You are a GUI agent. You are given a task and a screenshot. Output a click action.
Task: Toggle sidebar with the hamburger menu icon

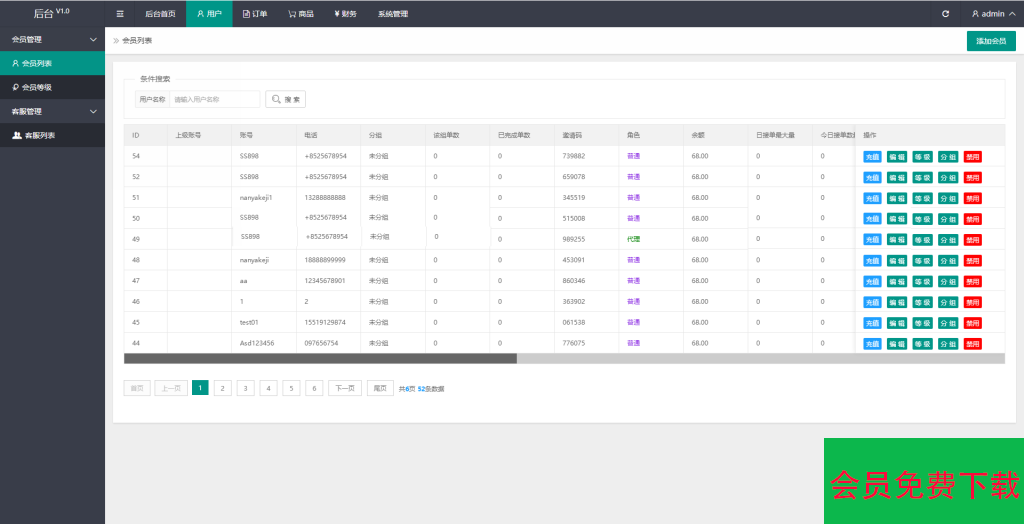(x=120, y=14)
